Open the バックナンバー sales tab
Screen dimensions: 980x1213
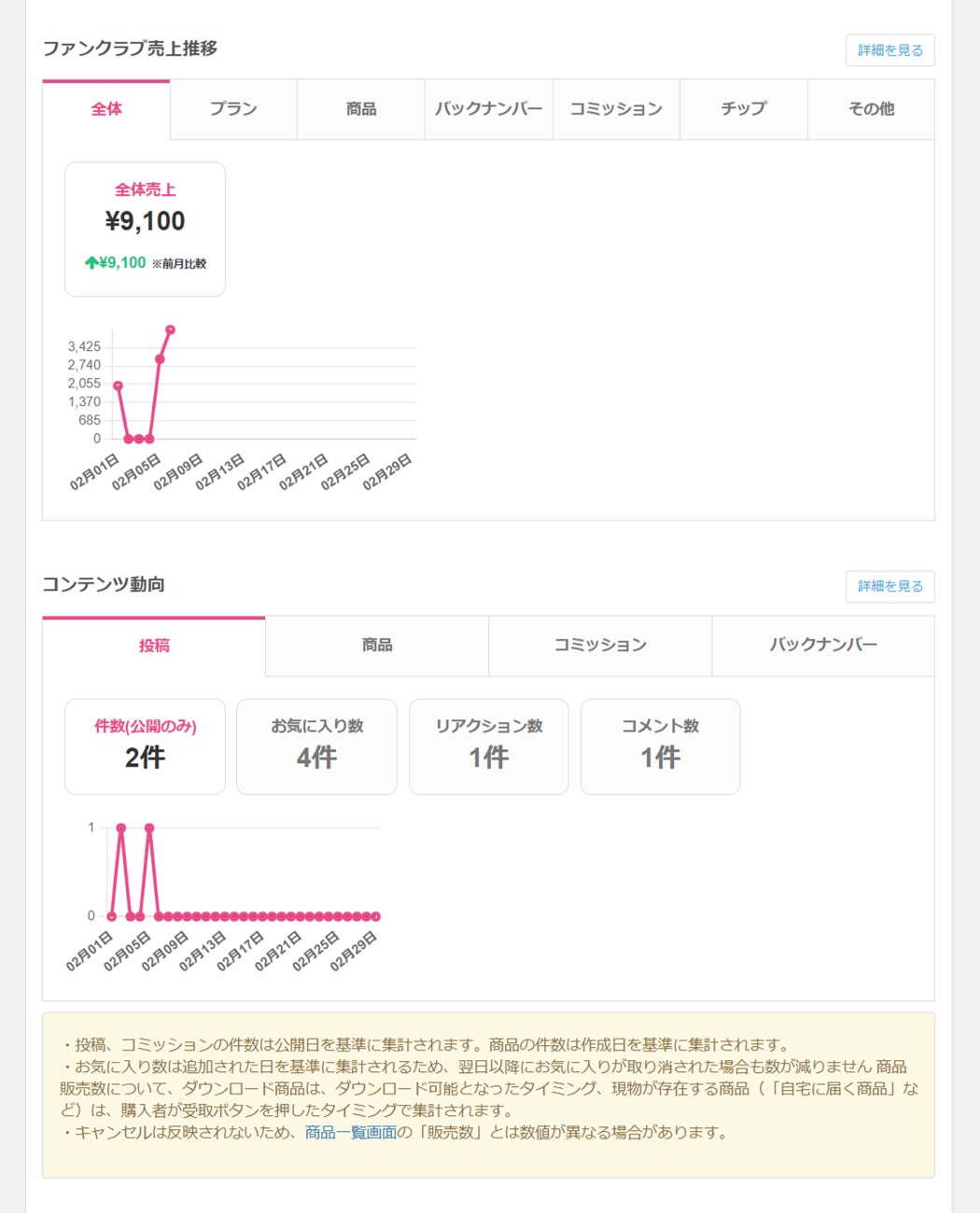tap(488, 109)
